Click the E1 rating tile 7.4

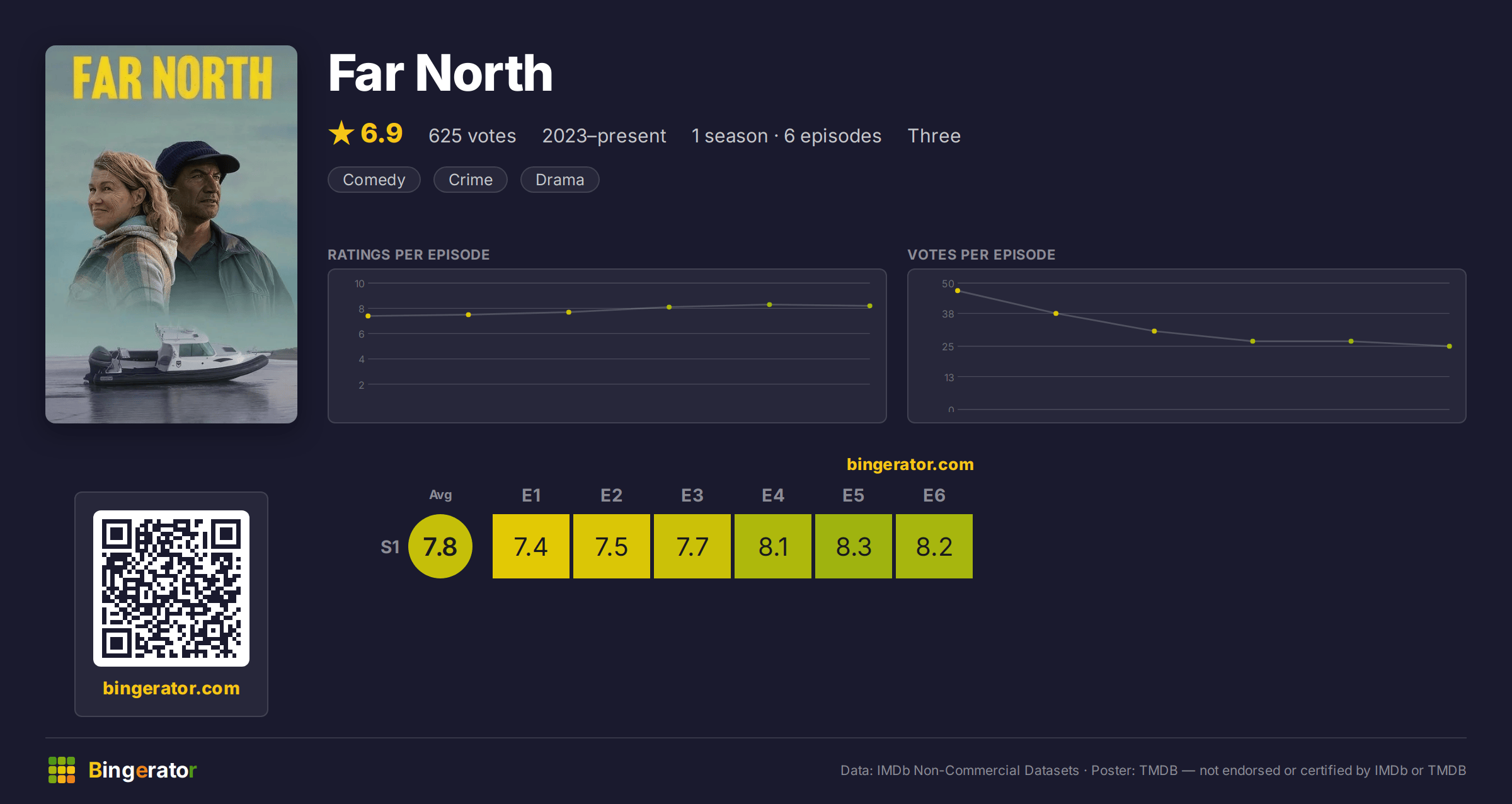(531, 546)
